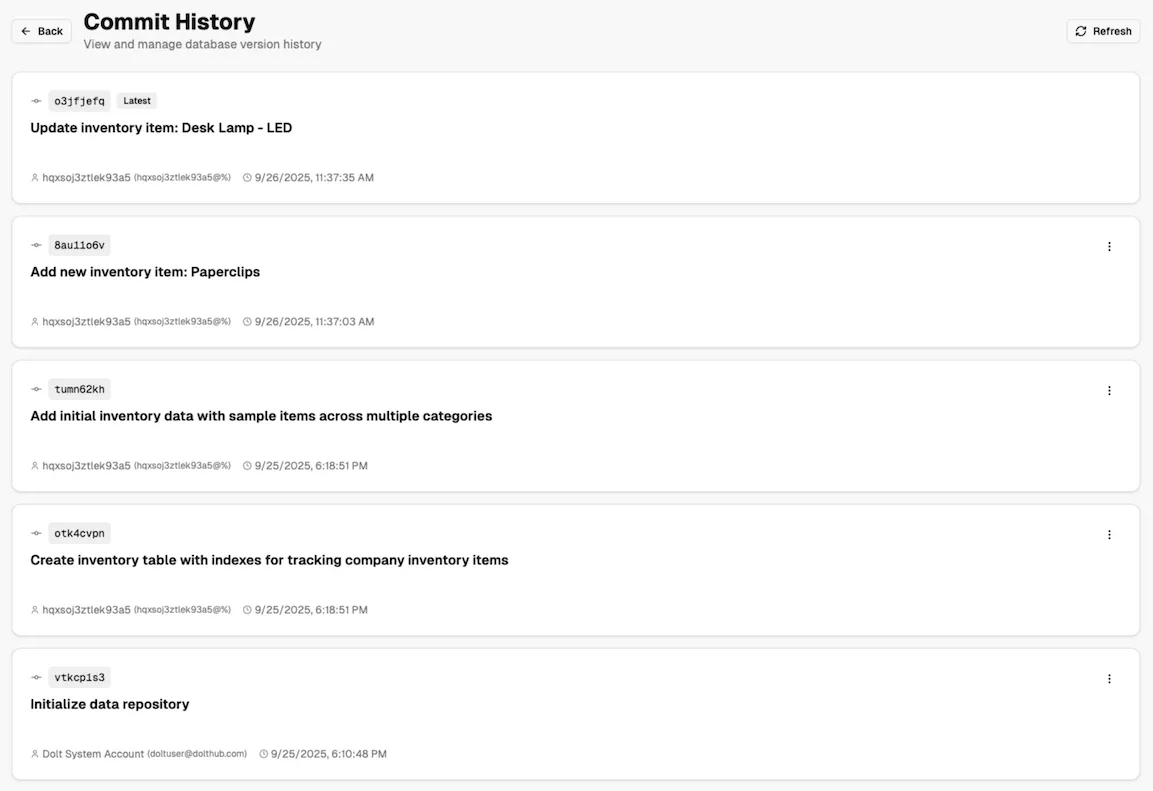The image size is (1153, 791).
Task: Click the commit icon beside hash o3jfjefq
Action: pos(36,100)
